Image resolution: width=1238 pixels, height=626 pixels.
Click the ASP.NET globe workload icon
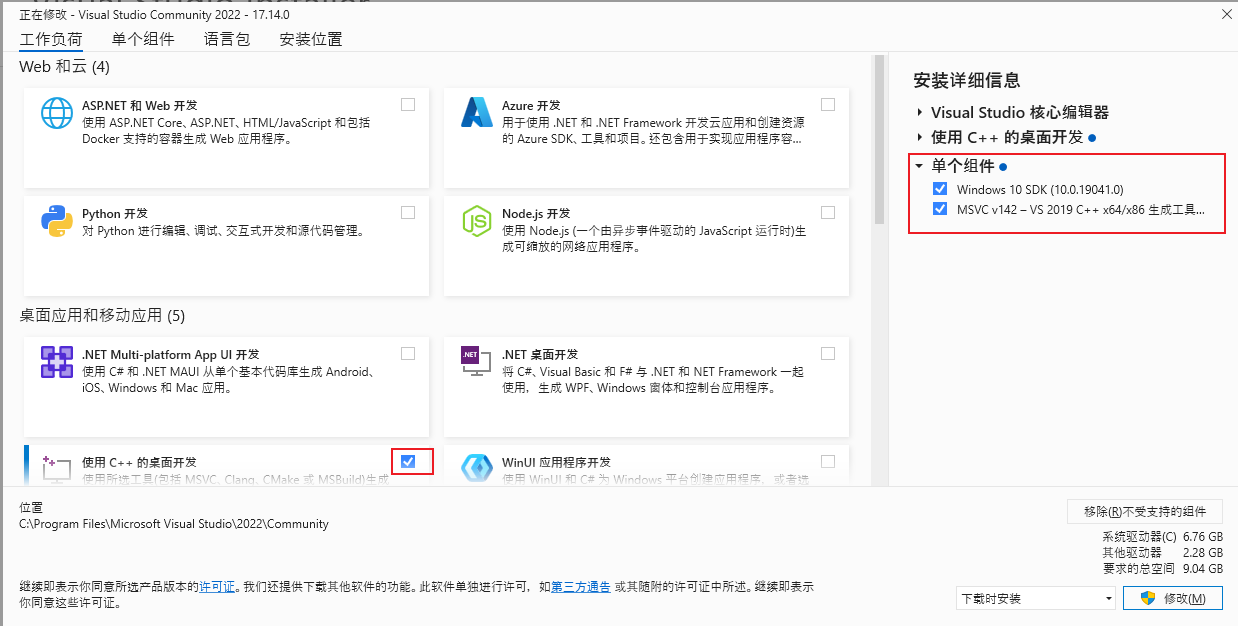[57, 113]
